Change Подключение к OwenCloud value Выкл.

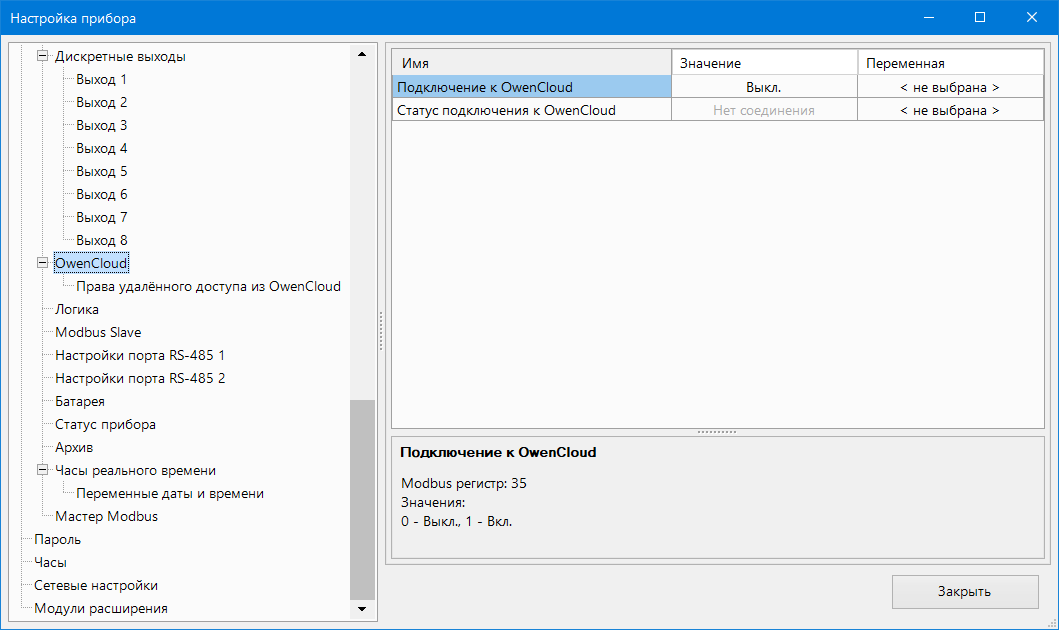point(763,87)
